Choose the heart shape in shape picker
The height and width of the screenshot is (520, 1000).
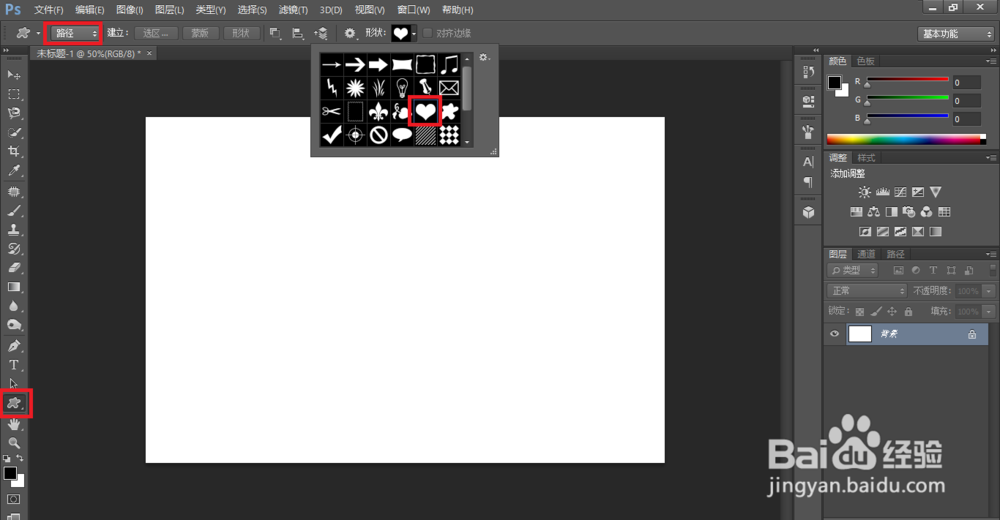pos(425,112)
